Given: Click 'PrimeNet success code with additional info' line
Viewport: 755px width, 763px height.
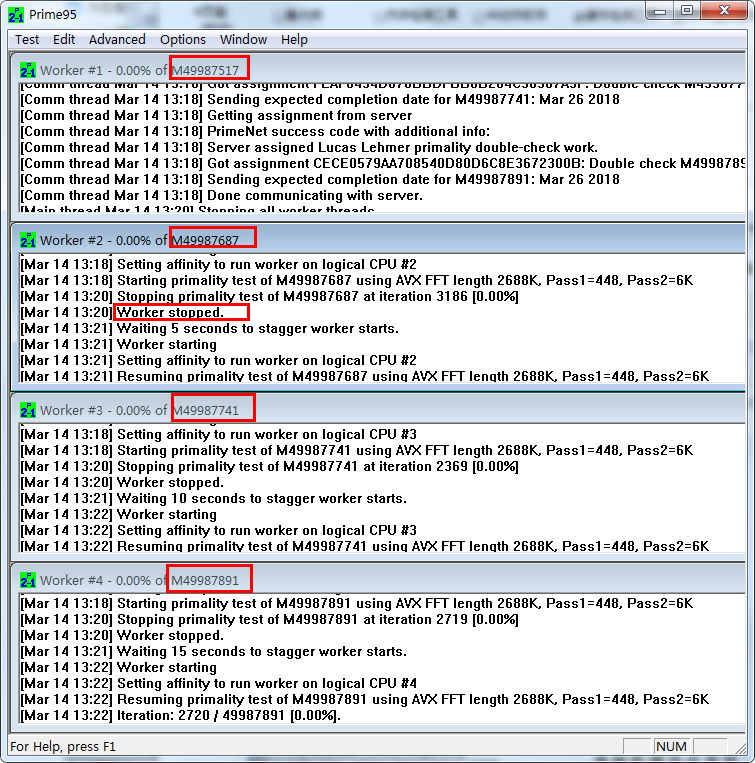Looking at the screenshot, I should [255, 132].
